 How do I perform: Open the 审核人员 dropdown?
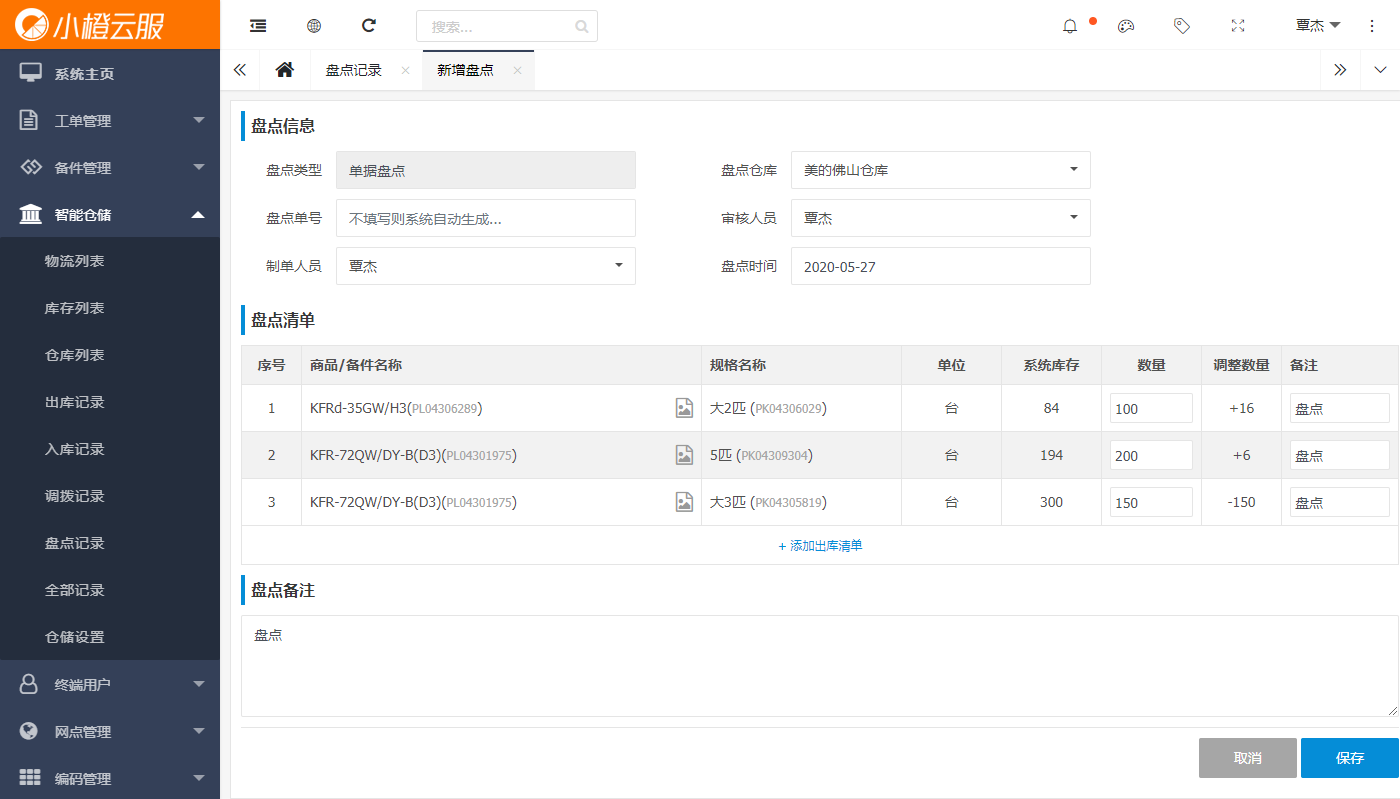[940, 218]
